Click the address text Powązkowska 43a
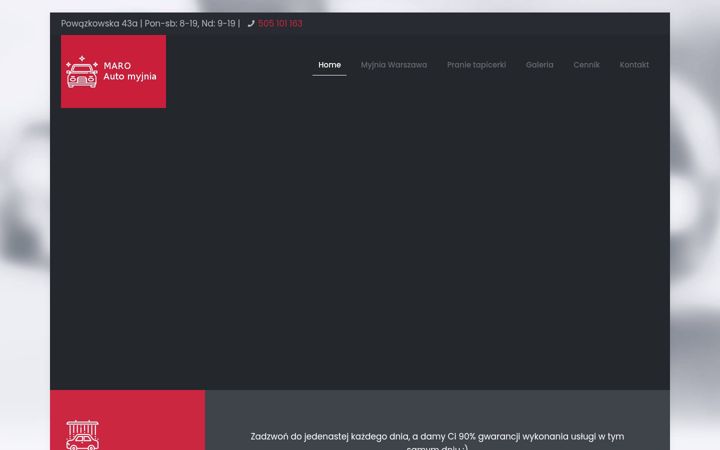This screenshot has height=450, width=720. coord(99,23)
